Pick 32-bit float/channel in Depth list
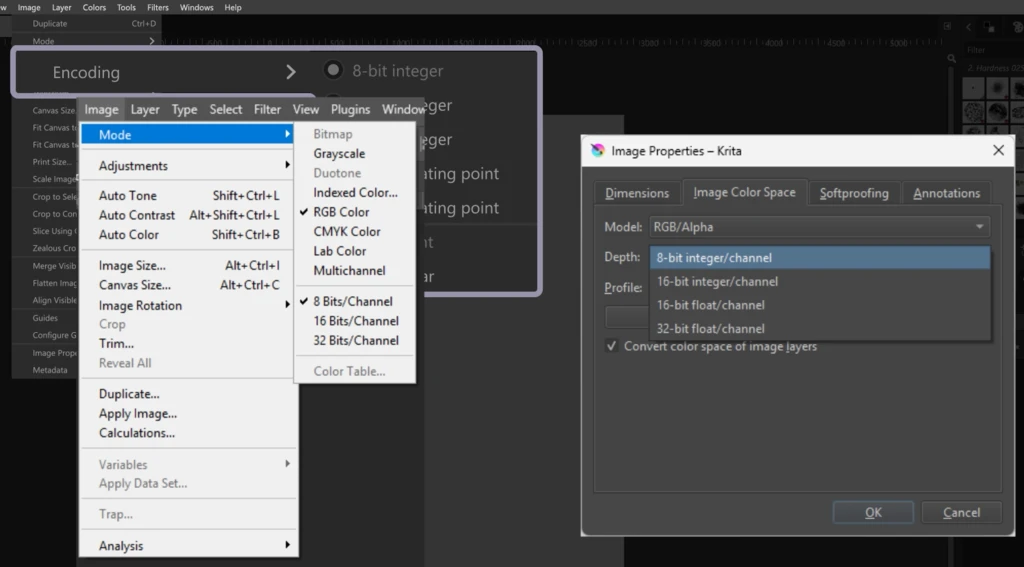This screenshot has width=1024, height=567. [820, 329]
